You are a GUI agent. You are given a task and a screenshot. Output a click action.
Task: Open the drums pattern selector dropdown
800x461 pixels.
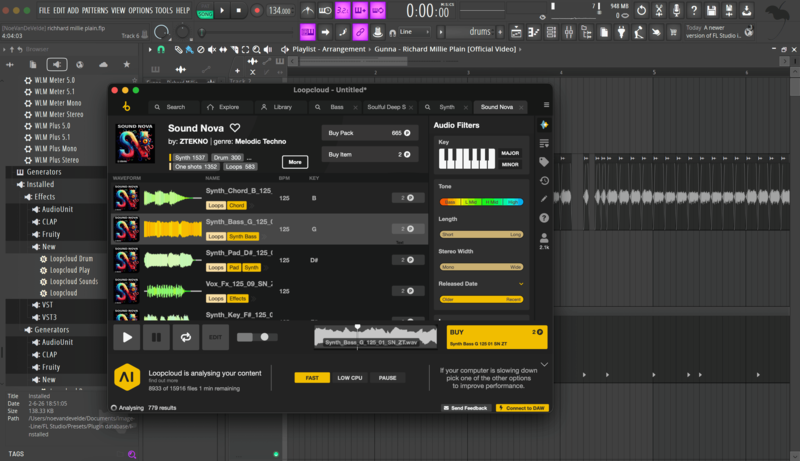470,32
